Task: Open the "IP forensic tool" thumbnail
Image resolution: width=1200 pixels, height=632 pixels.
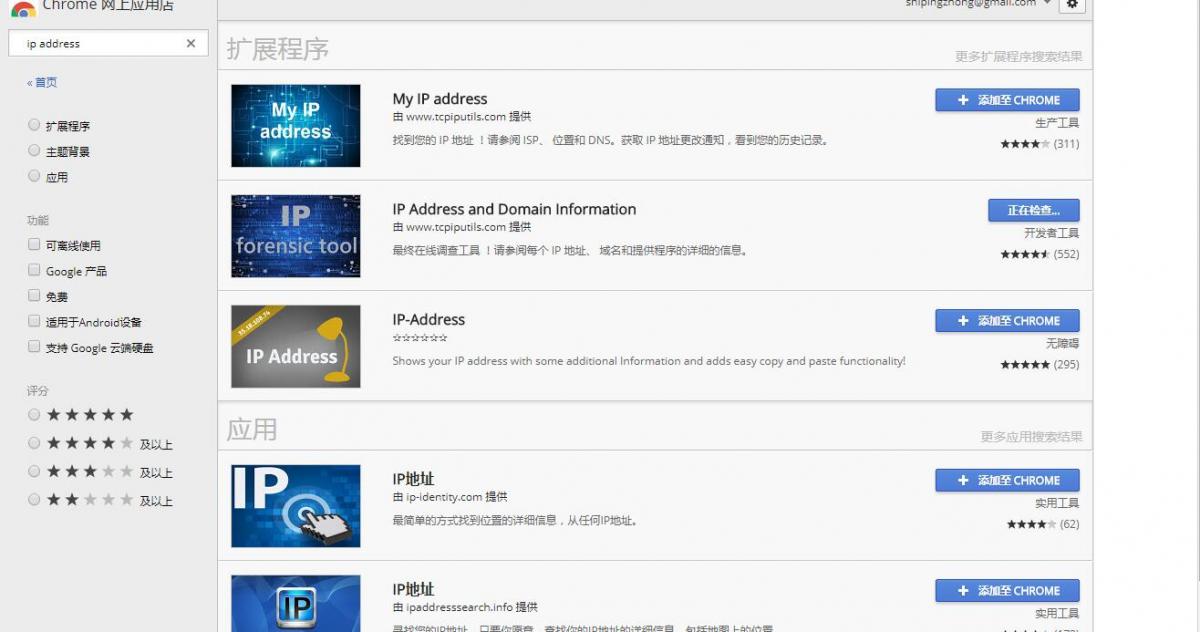Action: (x=296, y=236)
